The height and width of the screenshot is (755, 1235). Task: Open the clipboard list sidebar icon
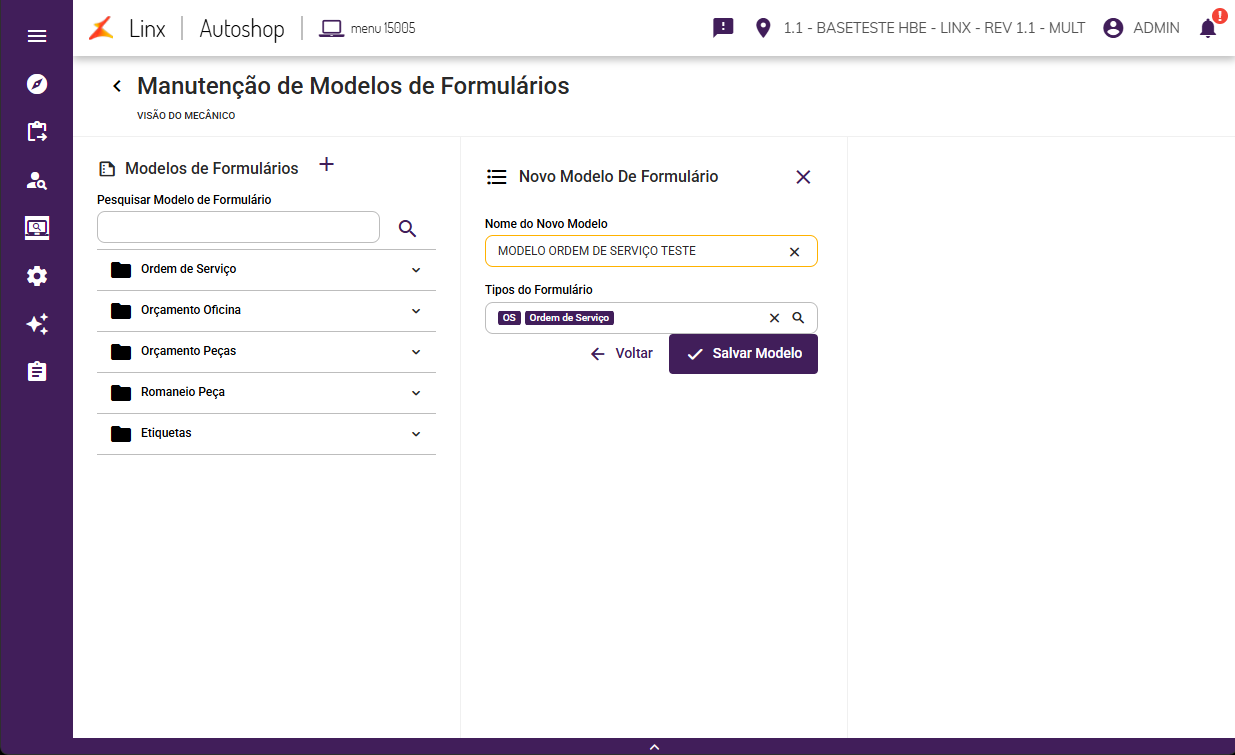tap(37, 371)
